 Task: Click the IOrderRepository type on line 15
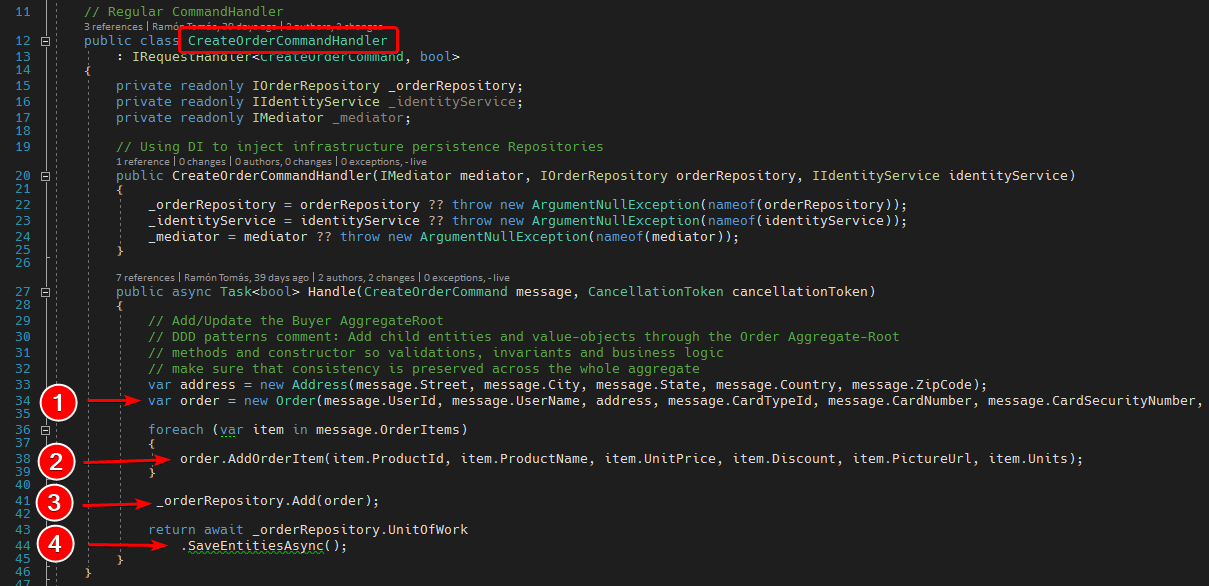(315, 86)
